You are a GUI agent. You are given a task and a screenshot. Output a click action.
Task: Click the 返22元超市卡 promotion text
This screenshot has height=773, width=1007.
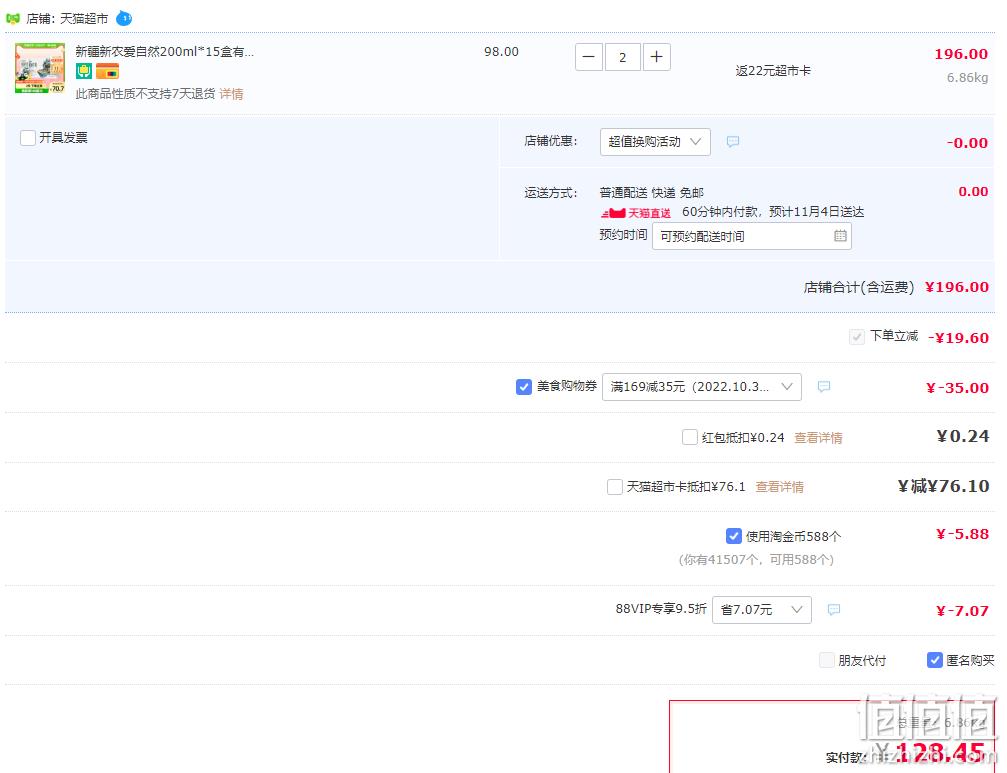pyautogui.click(x=773, y=71)
